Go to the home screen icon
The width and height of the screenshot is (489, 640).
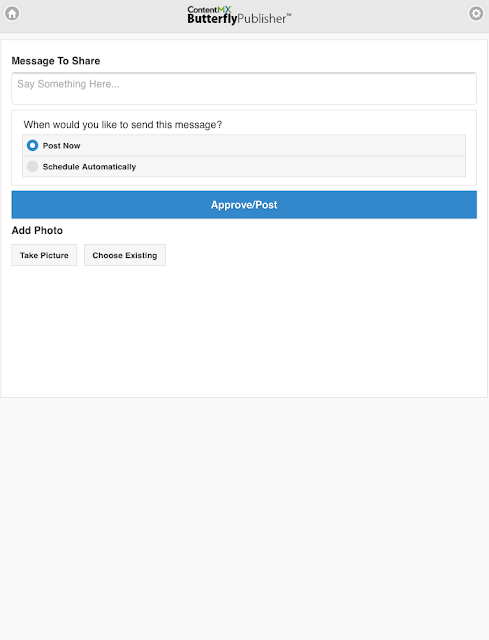pos(12,13)
